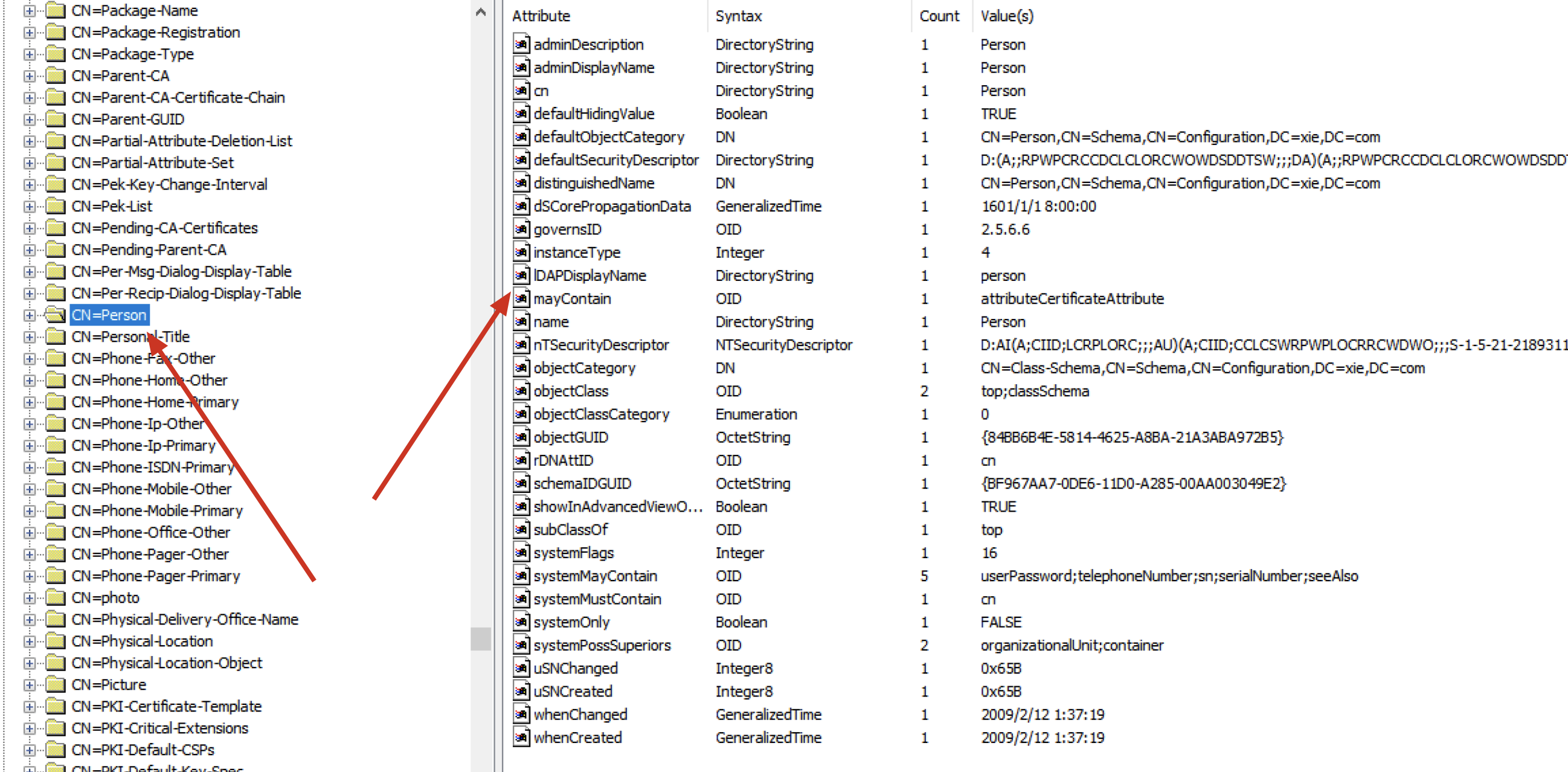Select the governsID attribute icon
The width and height of the screenshot is (1568, 772).
coord(522,230)
